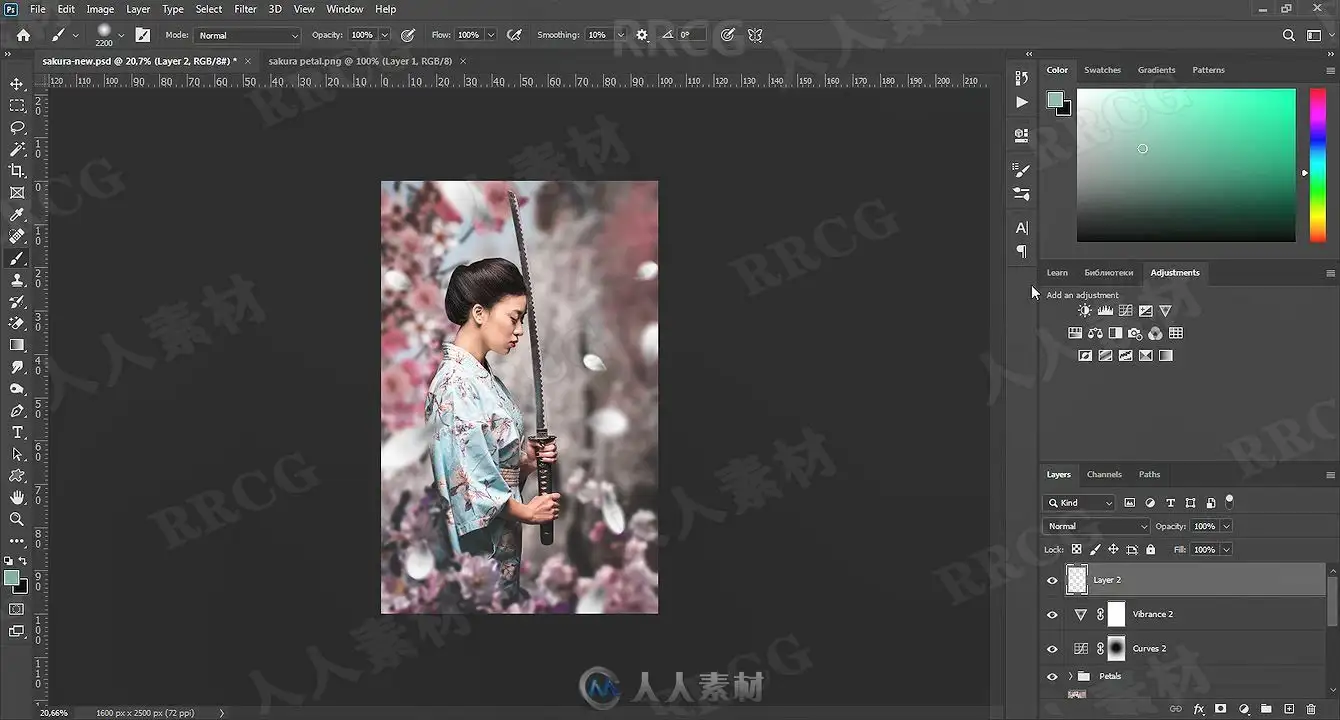Screen dimensions: 1340x720
Task: Click the hue slider in Color panel
Action: [1318, 165]
